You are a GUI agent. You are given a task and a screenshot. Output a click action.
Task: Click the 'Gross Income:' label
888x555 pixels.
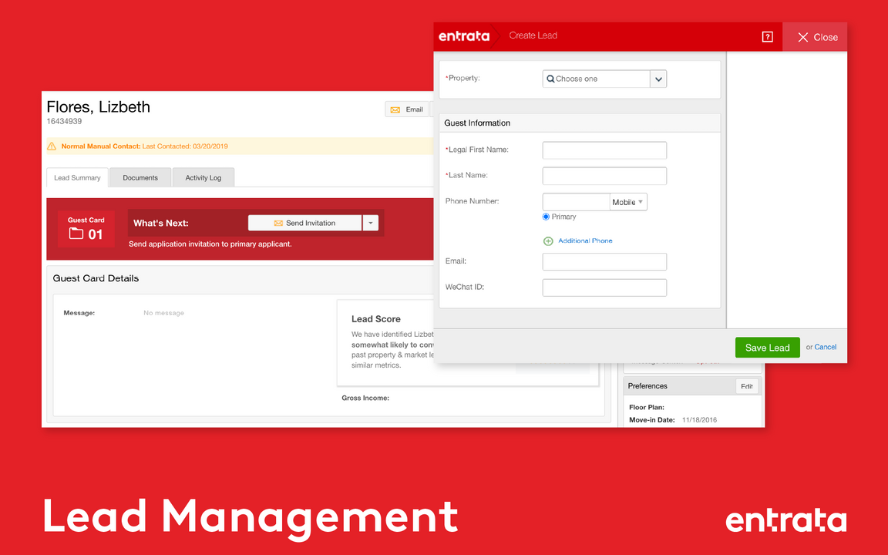click(365, 398)
